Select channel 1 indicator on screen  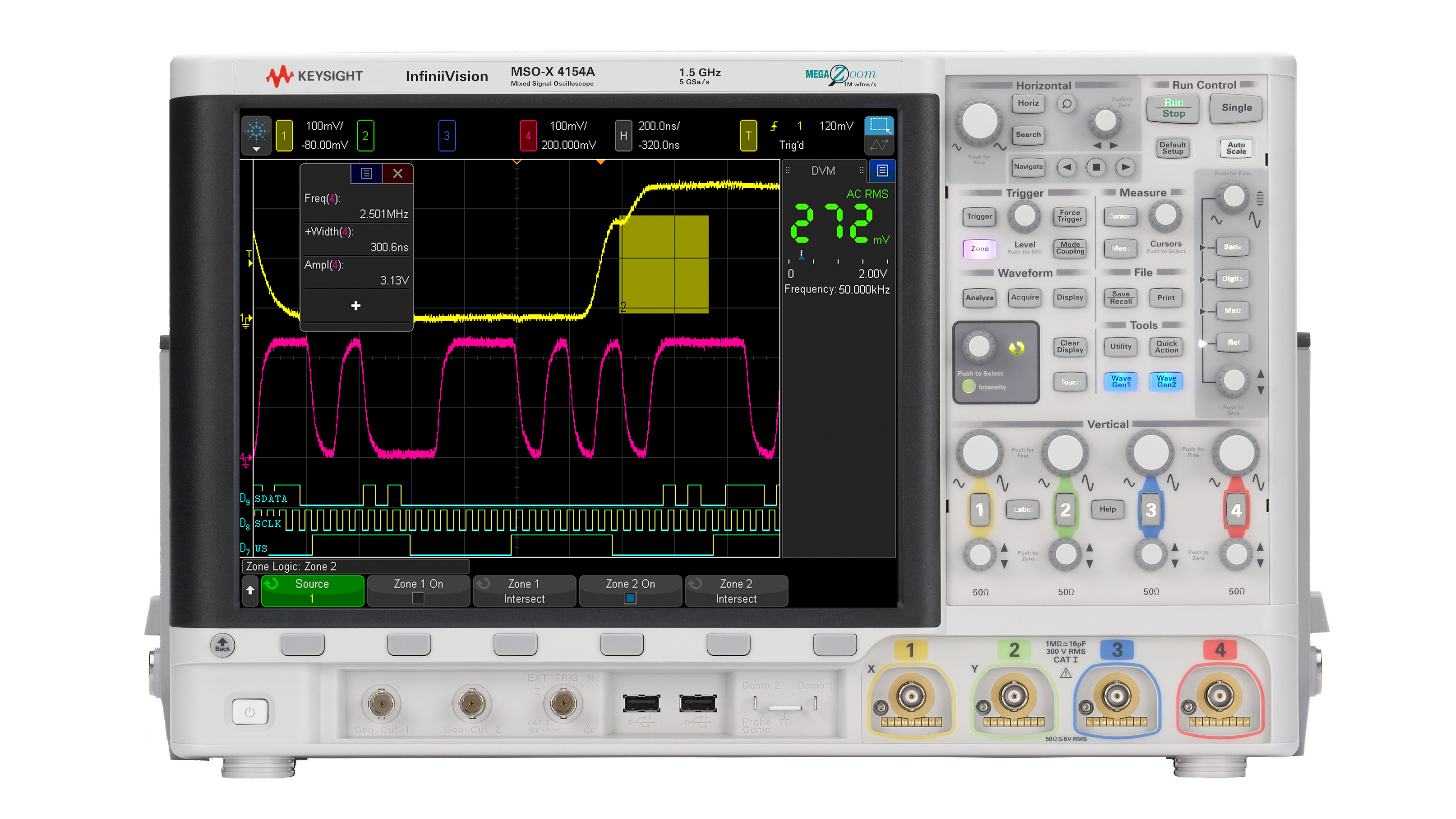(284, 136)
